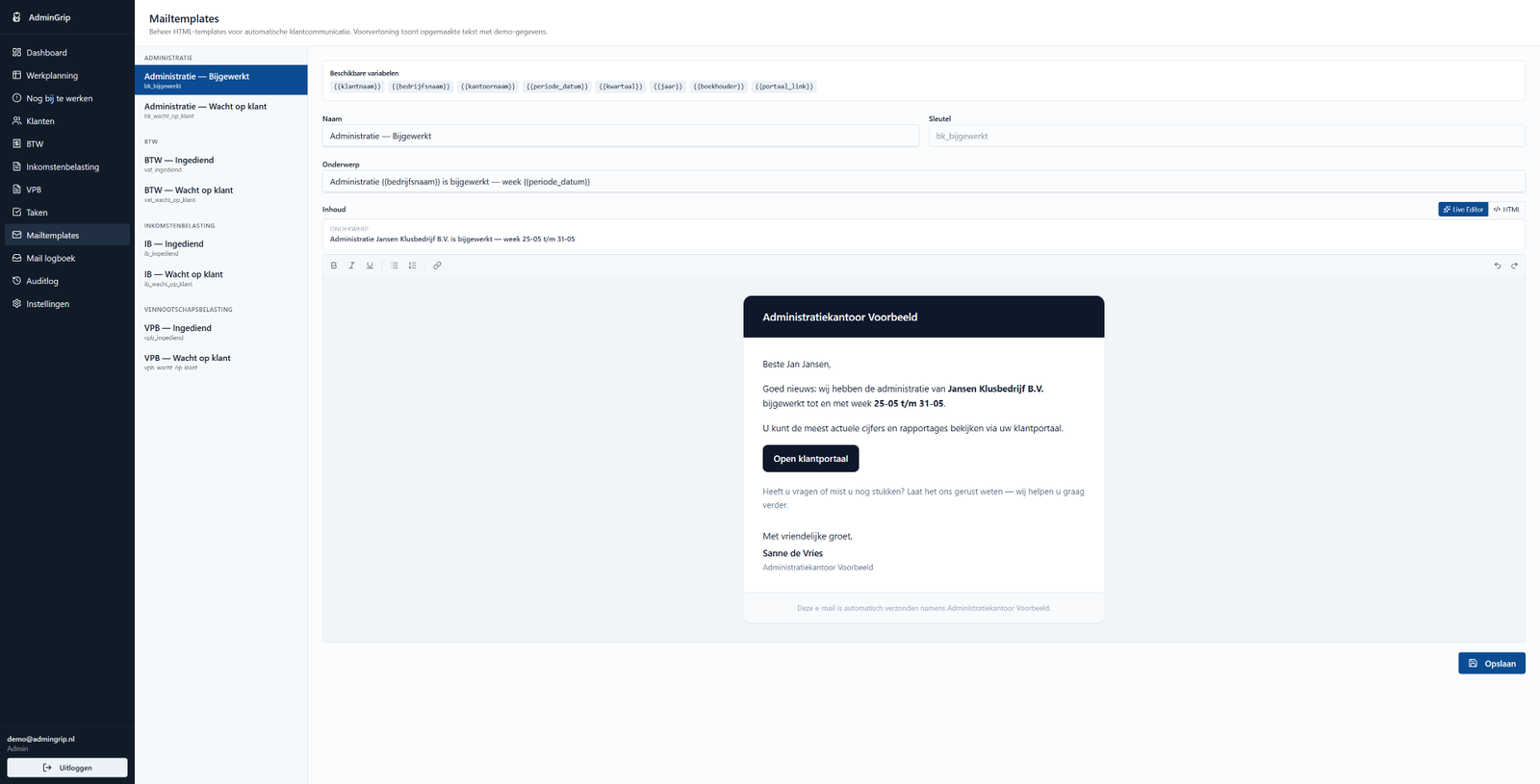1540x784 pixels.
Task: Click the demo@admingrip.nl account label
Action: click(x=40, y=739)
